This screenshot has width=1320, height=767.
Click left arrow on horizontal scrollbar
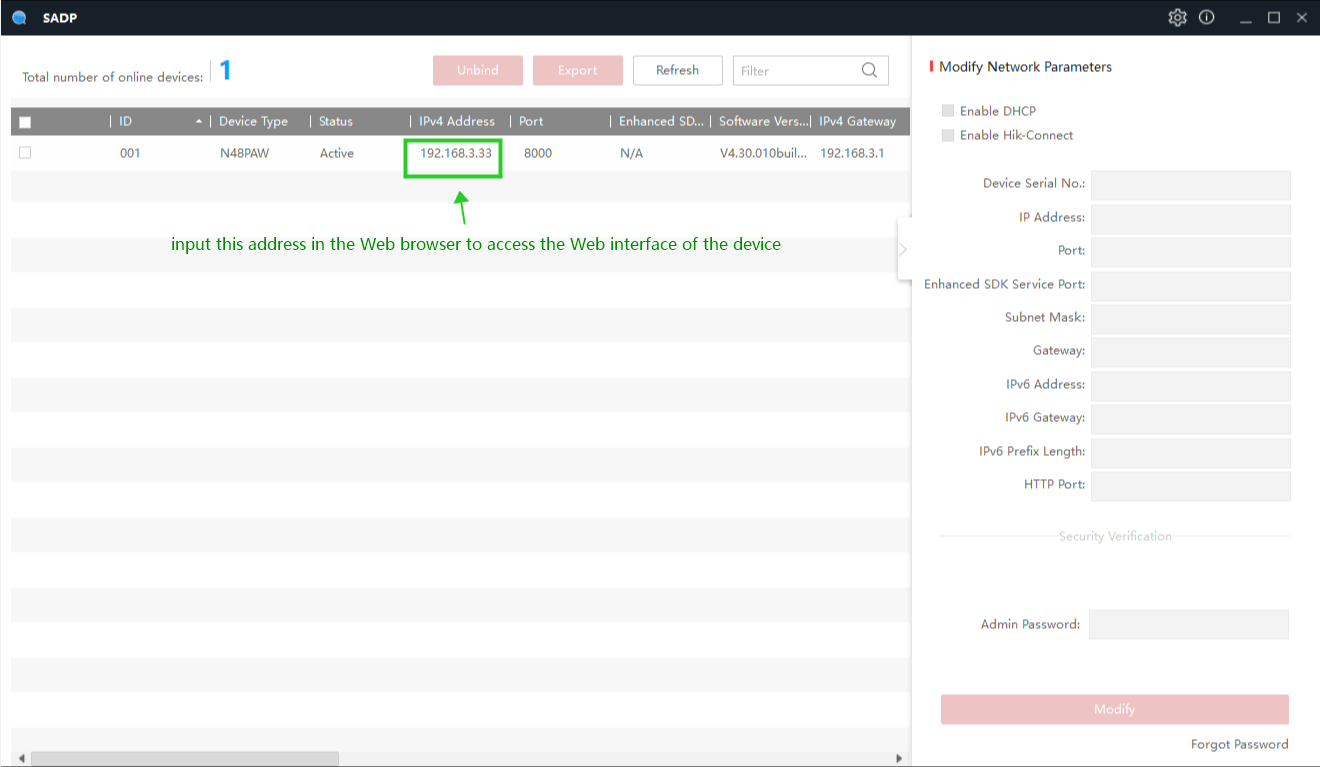point(22,759)
